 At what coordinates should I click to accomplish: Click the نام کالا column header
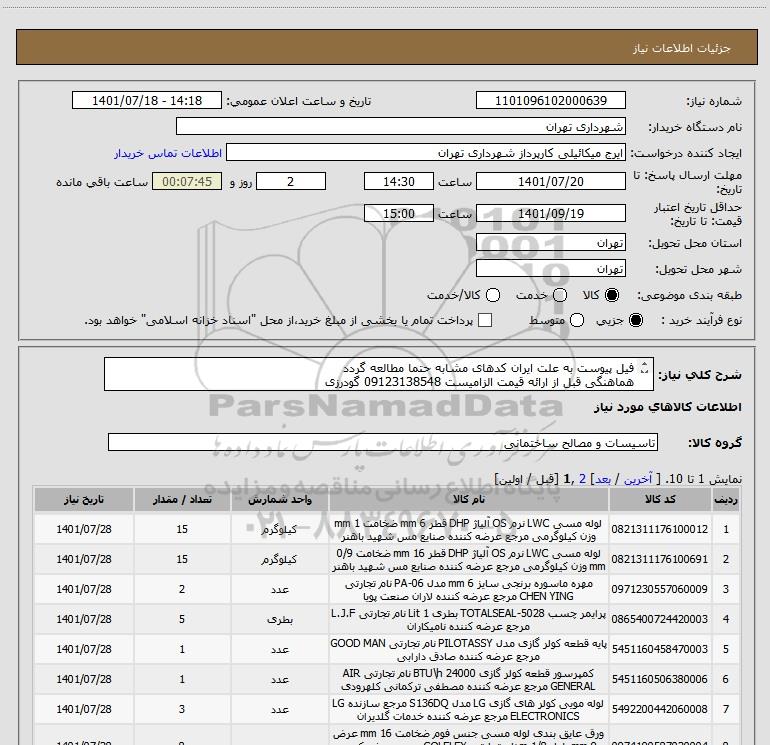[x=468, y=499]
